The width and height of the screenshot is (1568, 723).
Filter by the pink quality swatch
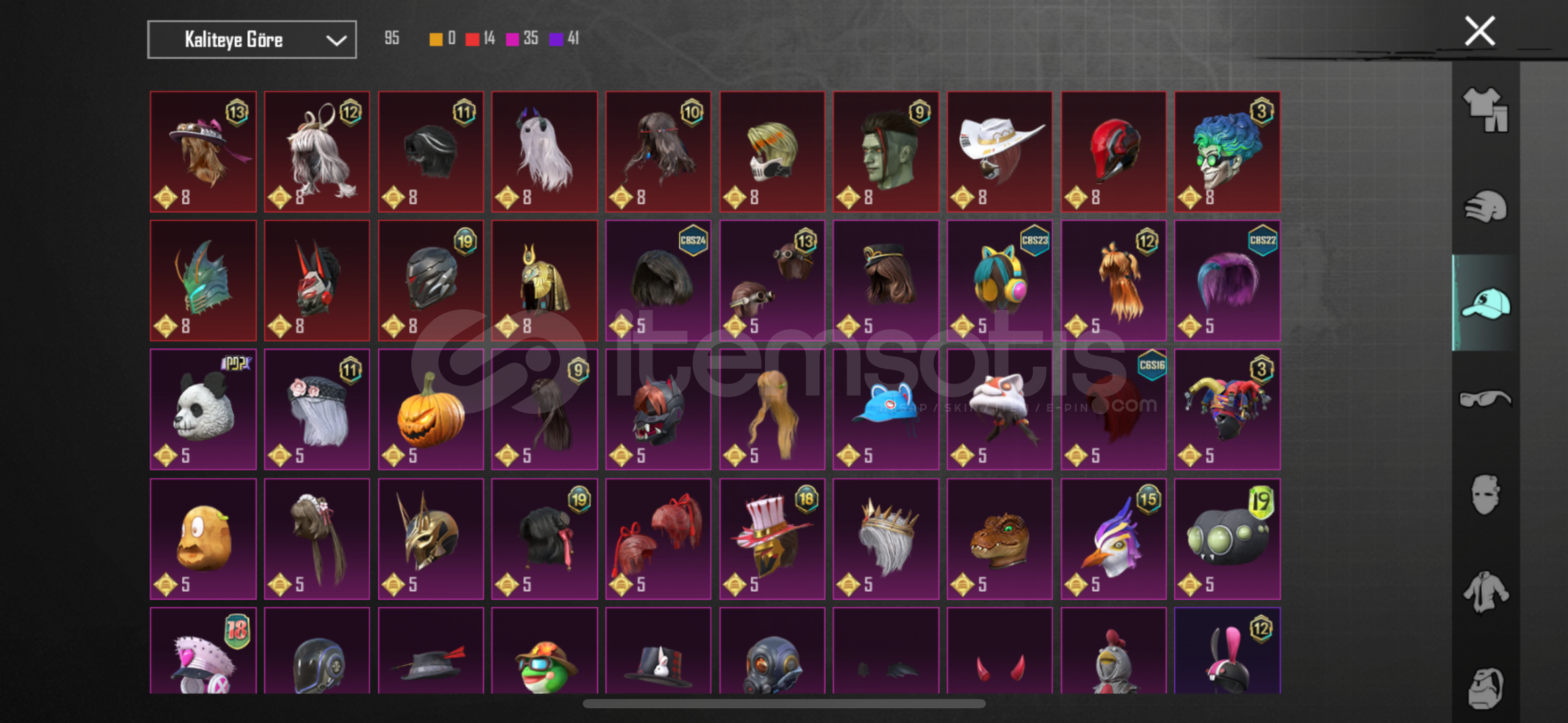pyautogui.click(x=512, y=39)
